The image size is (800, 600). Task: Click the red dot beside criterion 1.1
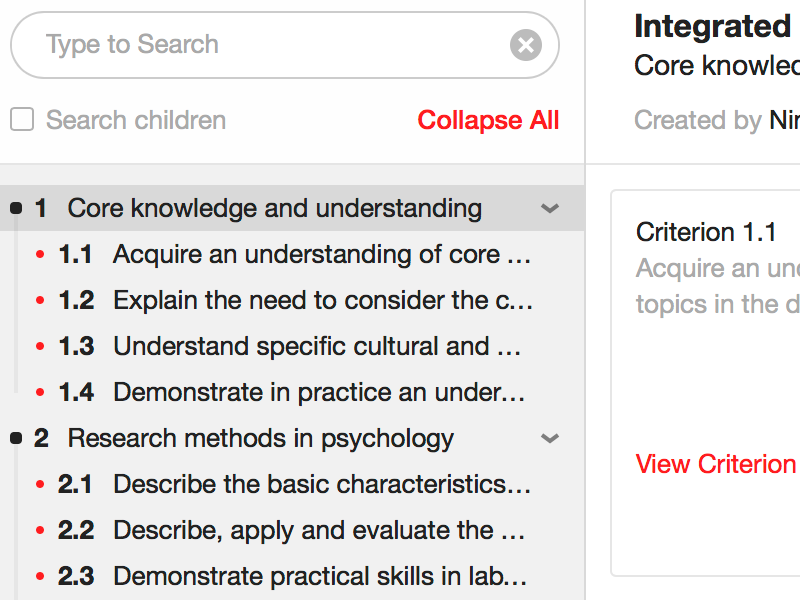tap(40, 255)
